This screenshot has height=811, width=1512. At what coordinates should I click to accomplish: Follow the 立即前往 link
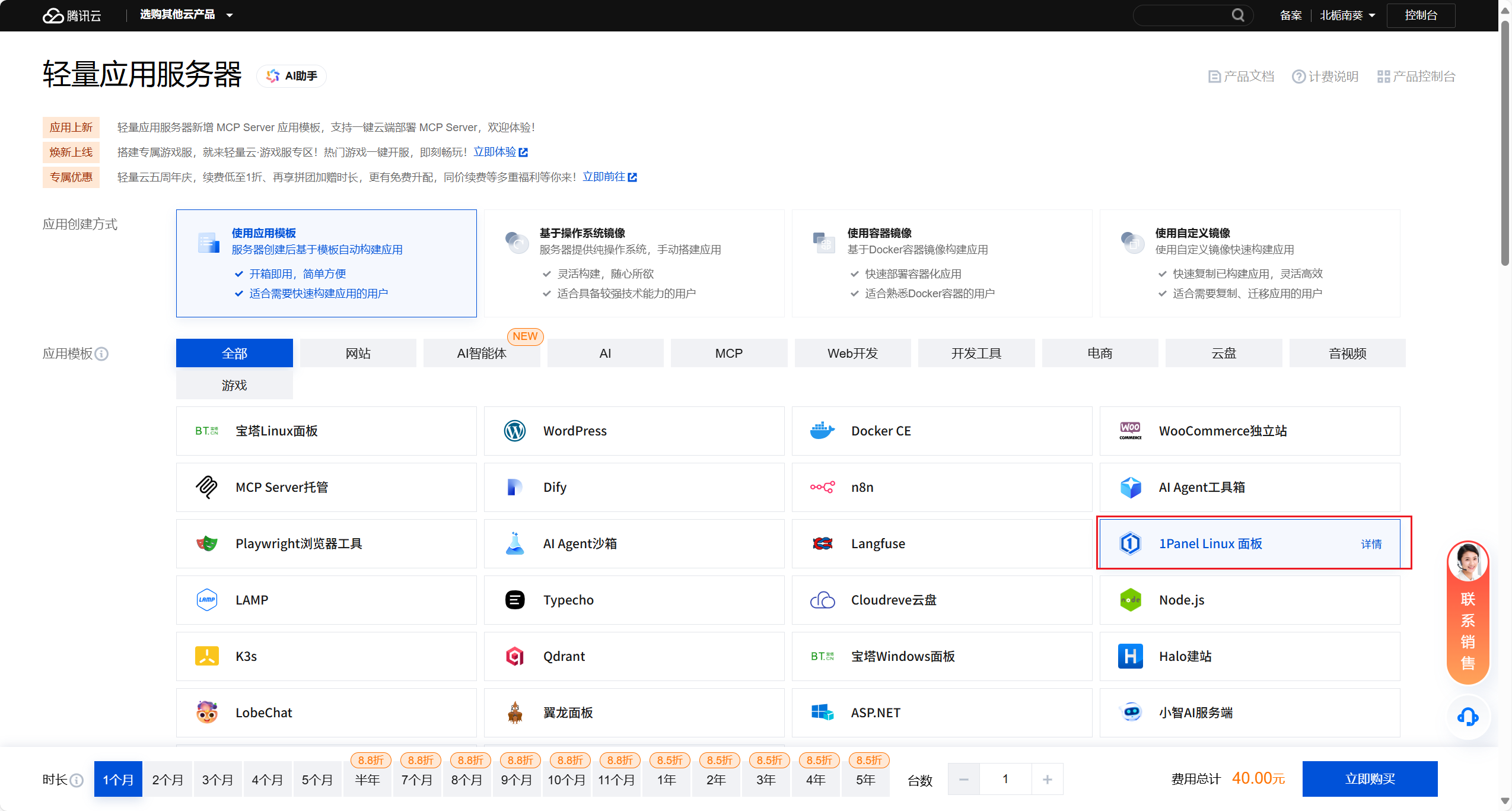(610, 177)
